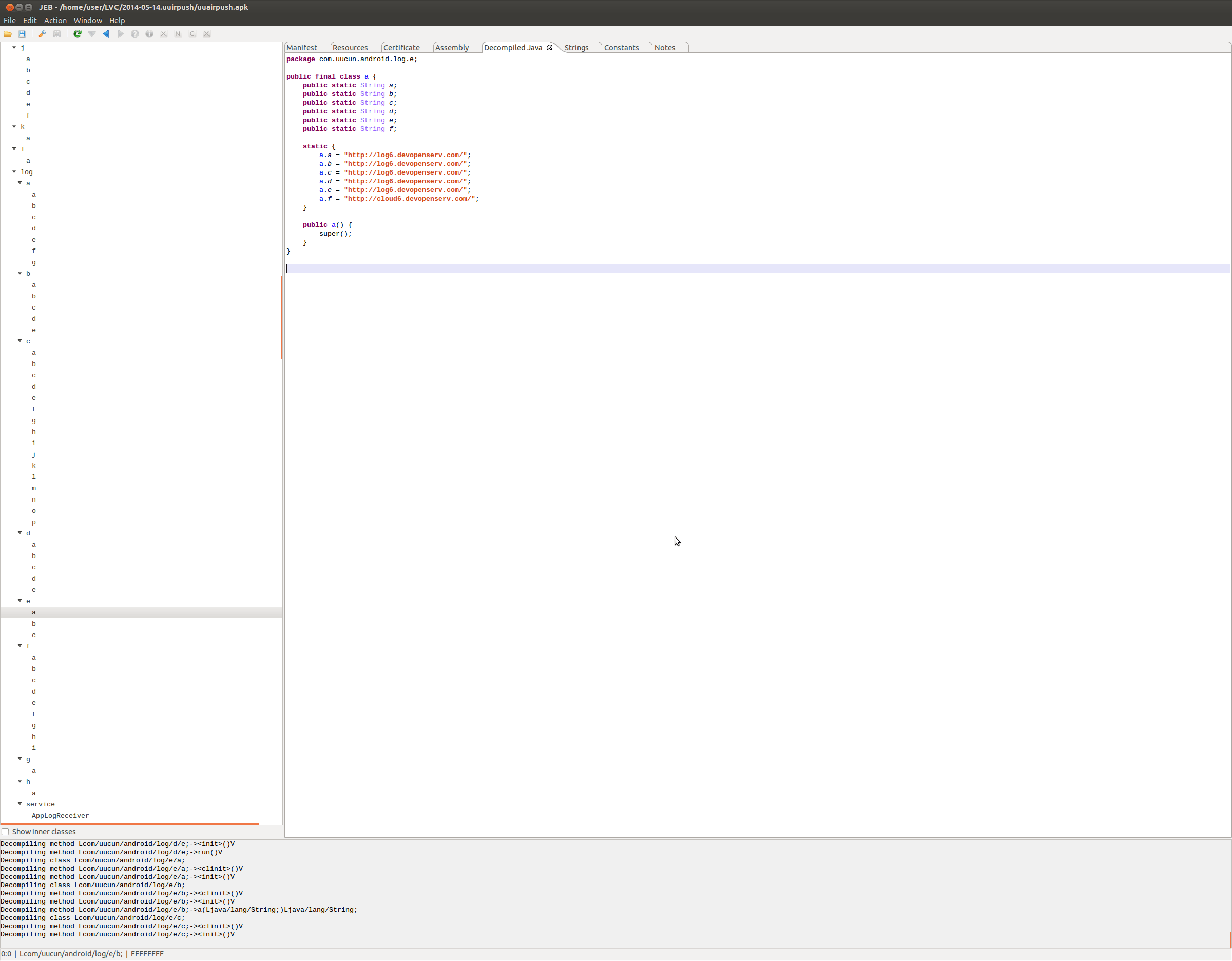Click the C comment toolbar icon
Image resolution: width=1232 pixels, height=961 pixels.
click(192, 34)
